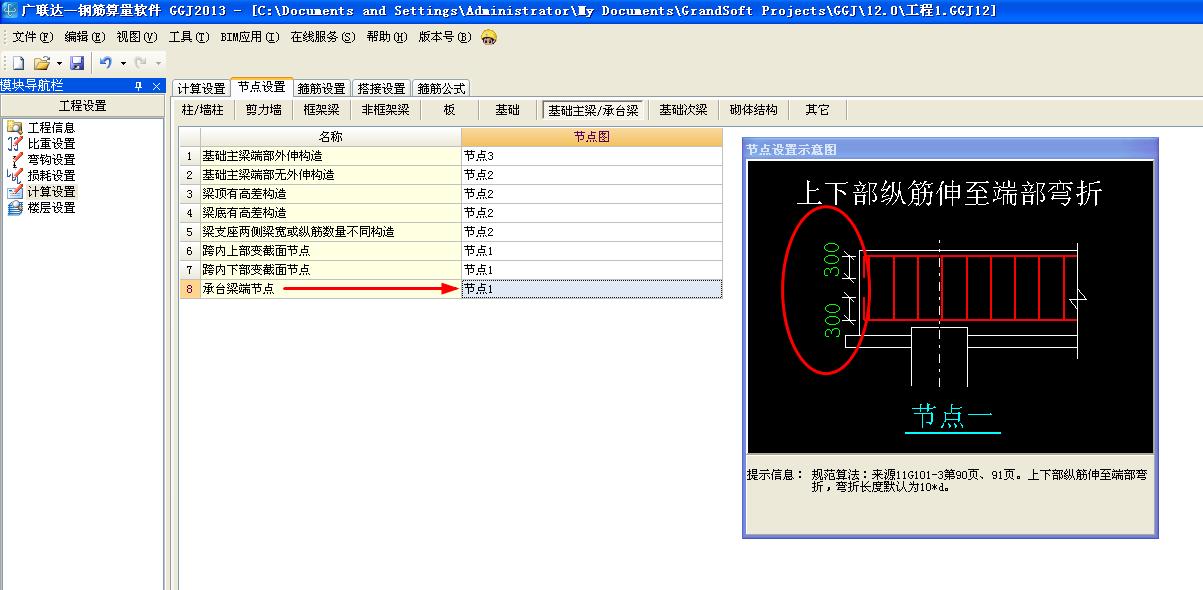Open the BIM应用(I) menu
1203x590 pixels.
250,37
